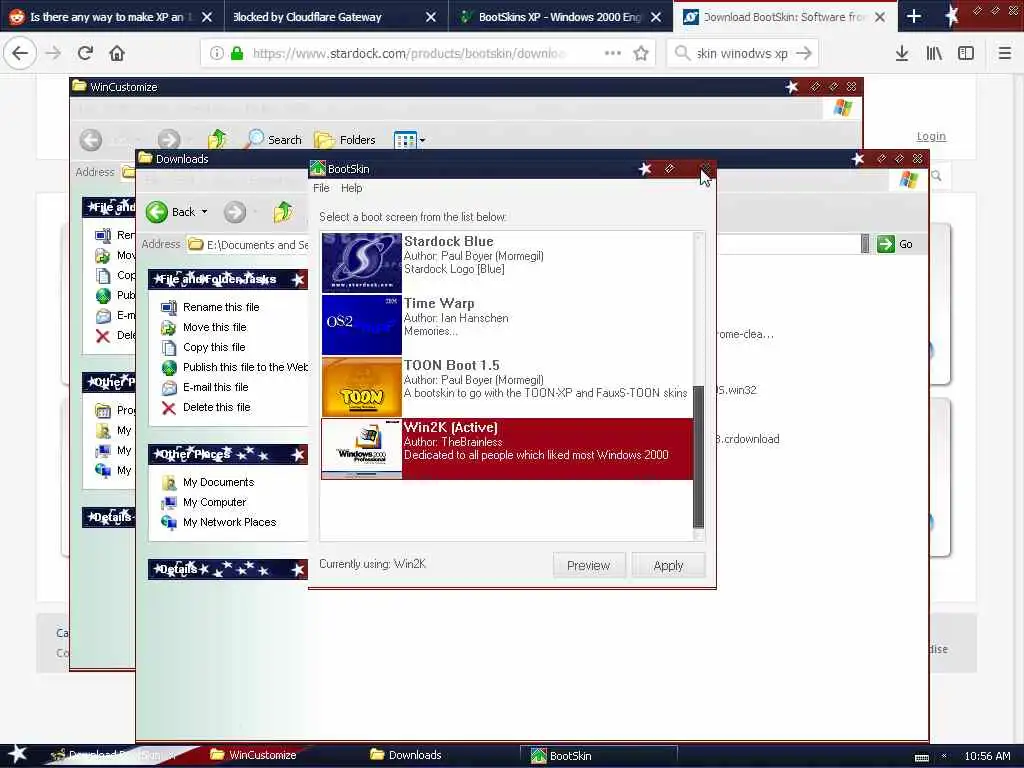
Task: Open the browser Library icon
Action: point(934,54)
